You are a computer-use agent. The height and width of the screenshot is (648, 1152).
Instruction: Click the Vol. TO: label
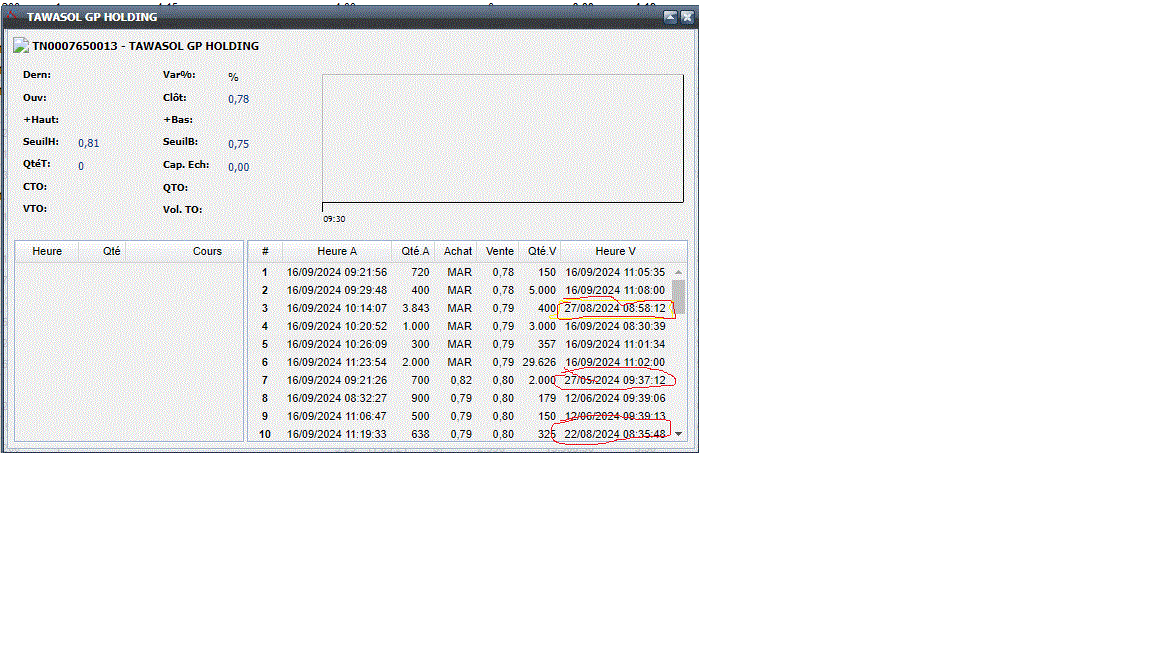coord(182,209)
